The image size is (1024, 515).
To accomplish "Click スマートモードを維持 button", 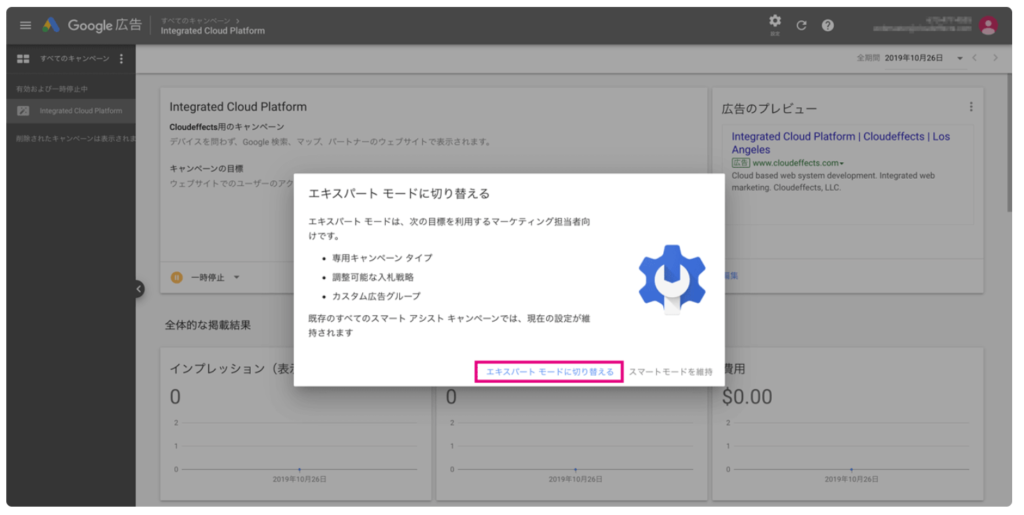I will 671,372.
